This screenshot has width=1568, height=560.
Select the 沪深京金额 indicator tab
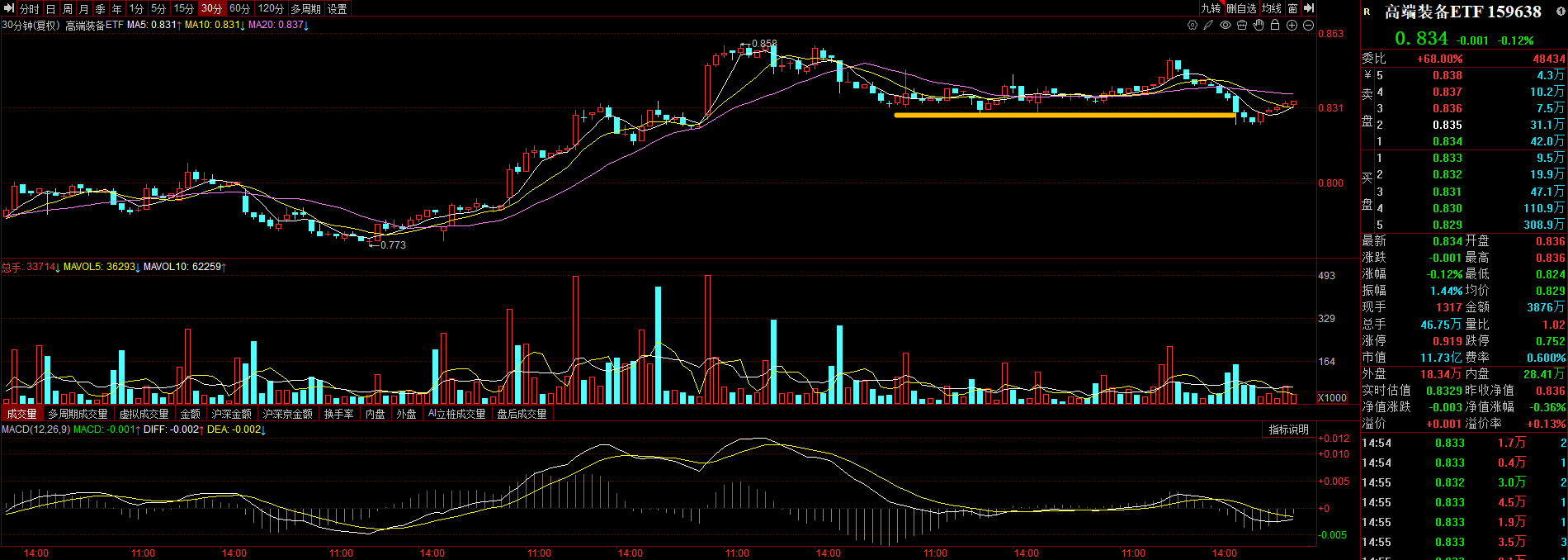click(288, 414)
